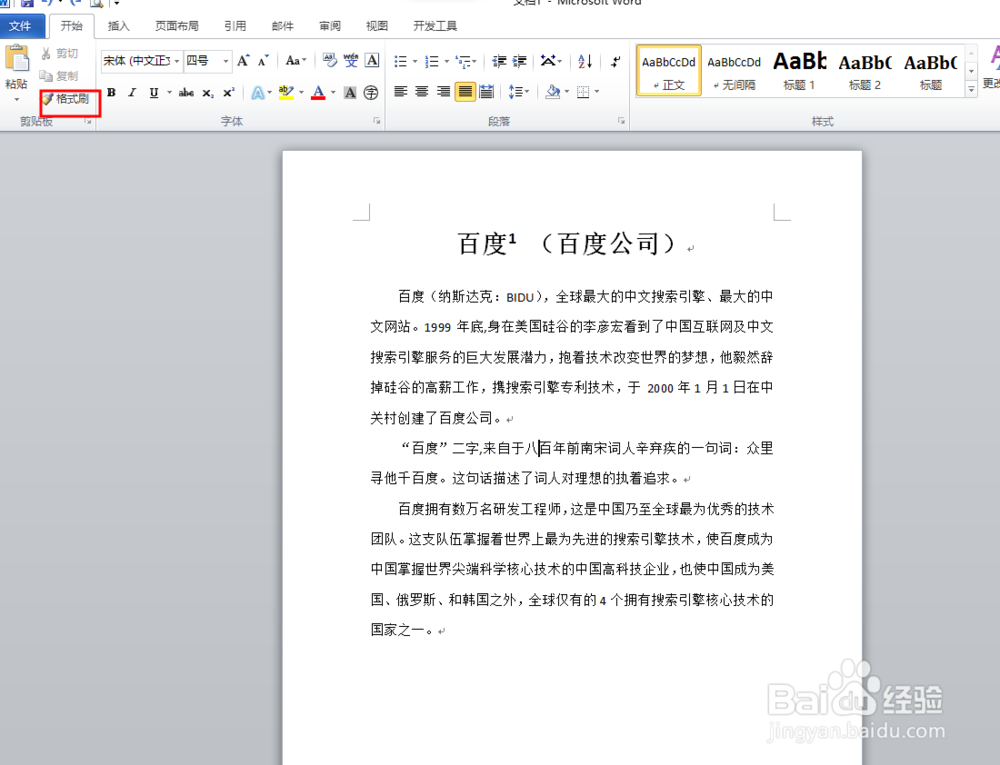This screenshot has height=765, width=1000.
Task: Apply text effects (glowing A)
Action: click(x=258, y=93)
